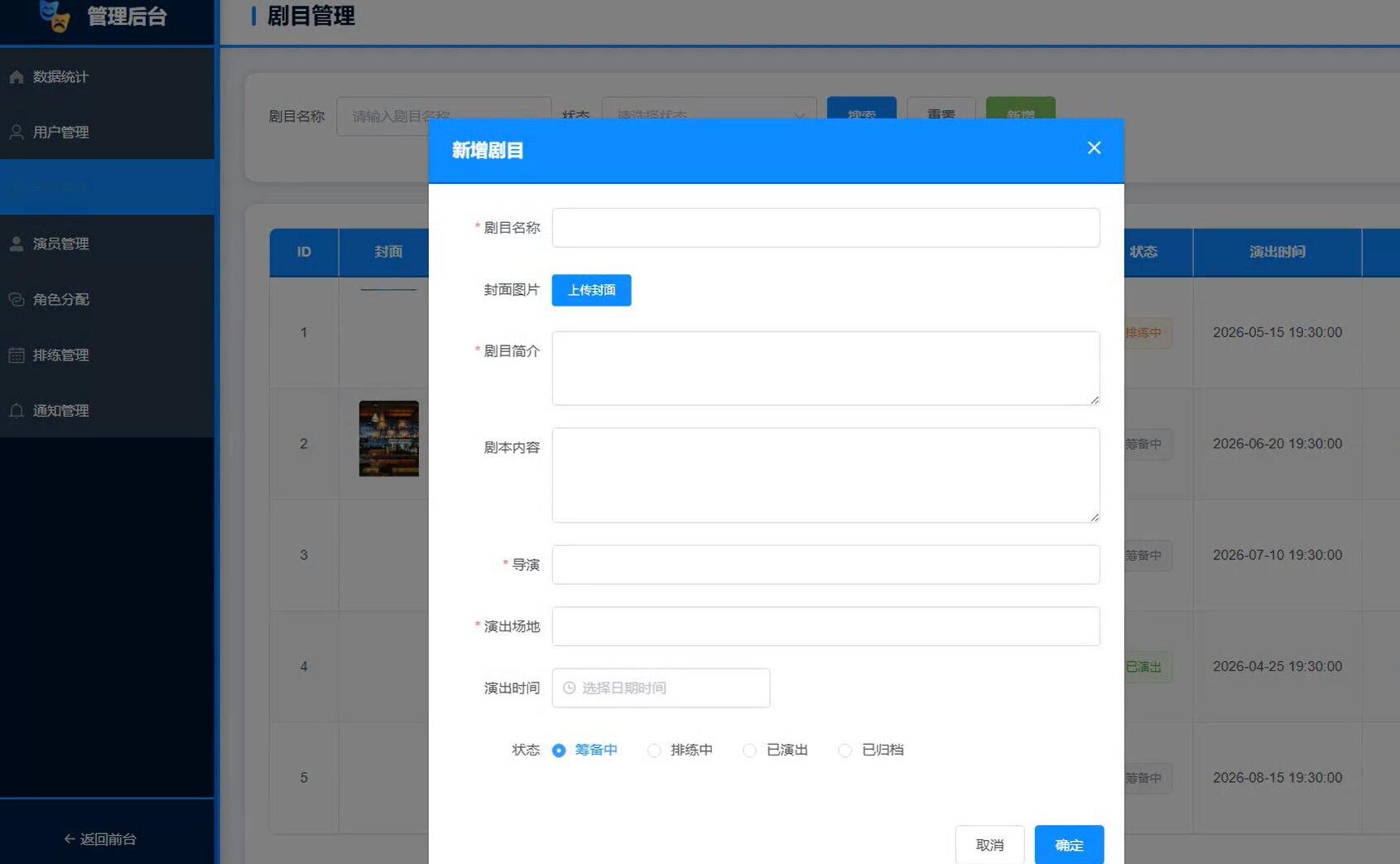Viewport: 1400px width, 864px height.
Task: Open 排练管理 in the sidebar
Action: point(107,355)
